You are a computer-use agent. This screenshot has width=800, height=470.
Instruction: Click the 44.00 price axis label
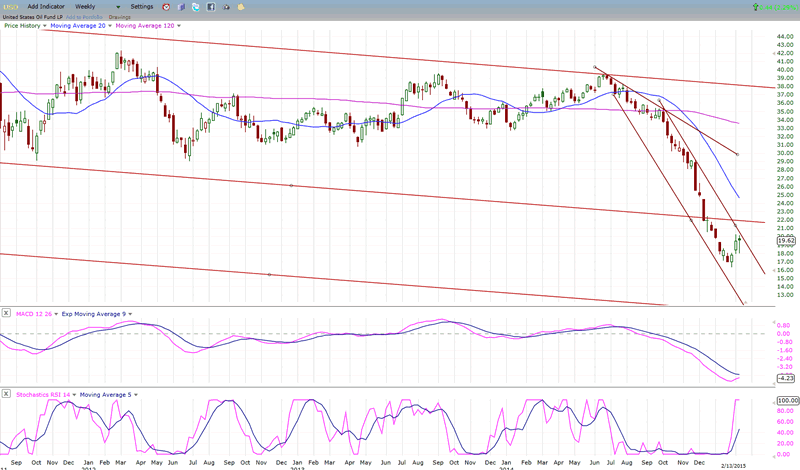(x=785, y=36)
